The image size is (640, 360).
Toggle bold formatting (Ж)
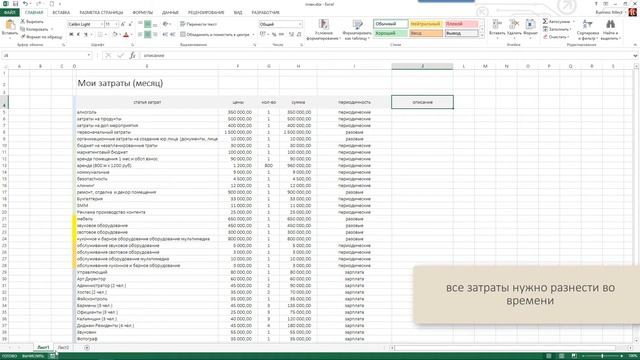pos(71,35)
